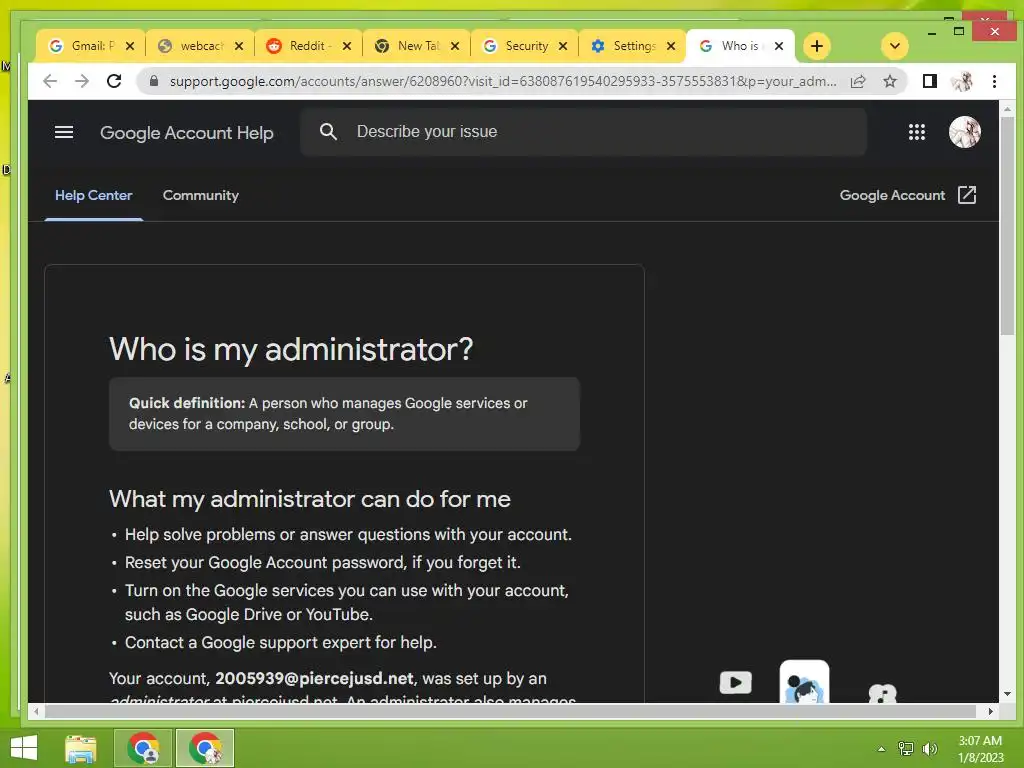Close the webcache tab

coord(239,46)
